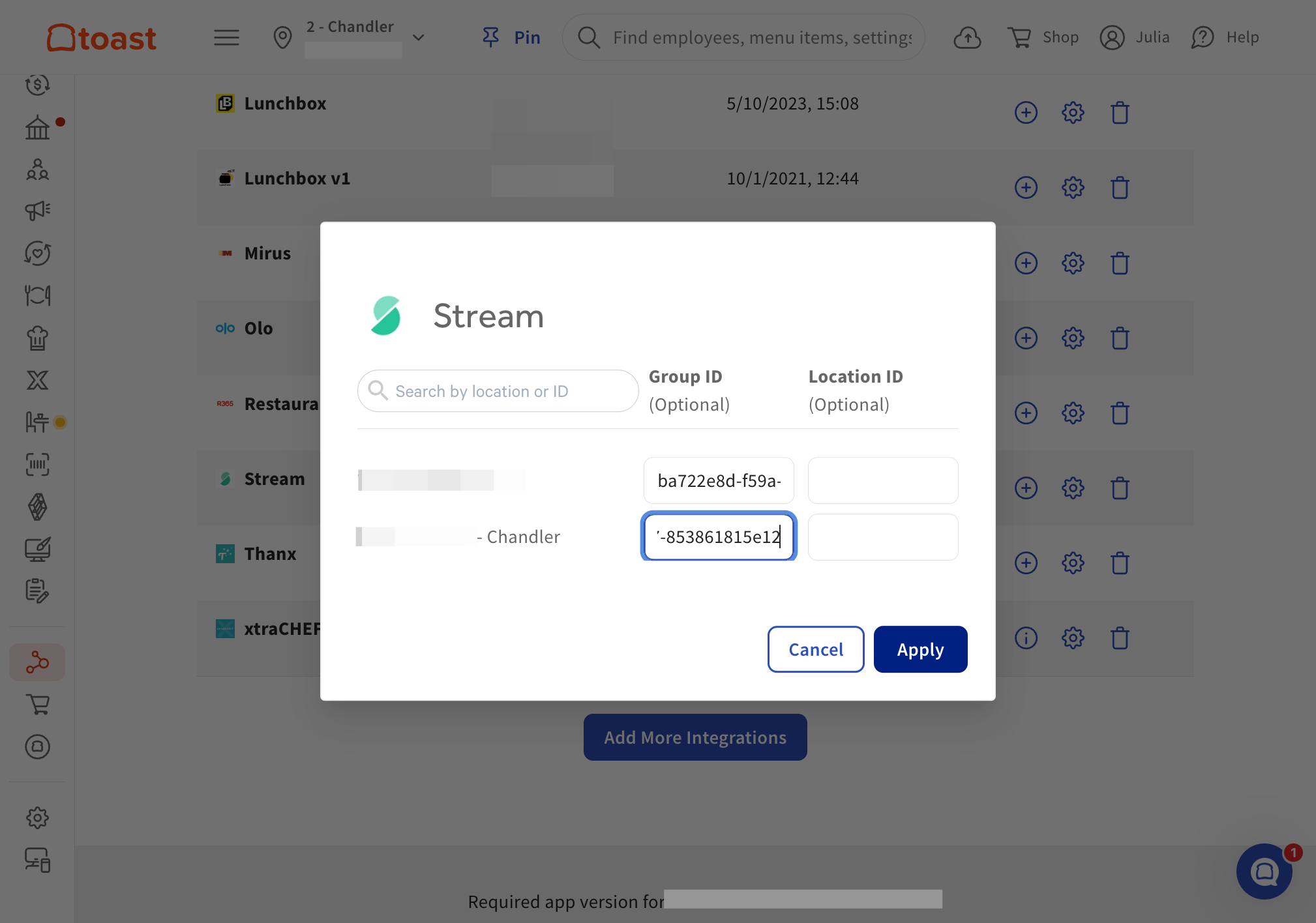Image resolution: width=1316 pixels, height=923 pixels.
Task: Open the loyalty heart sidebar icon
Action: click(37, 253)
